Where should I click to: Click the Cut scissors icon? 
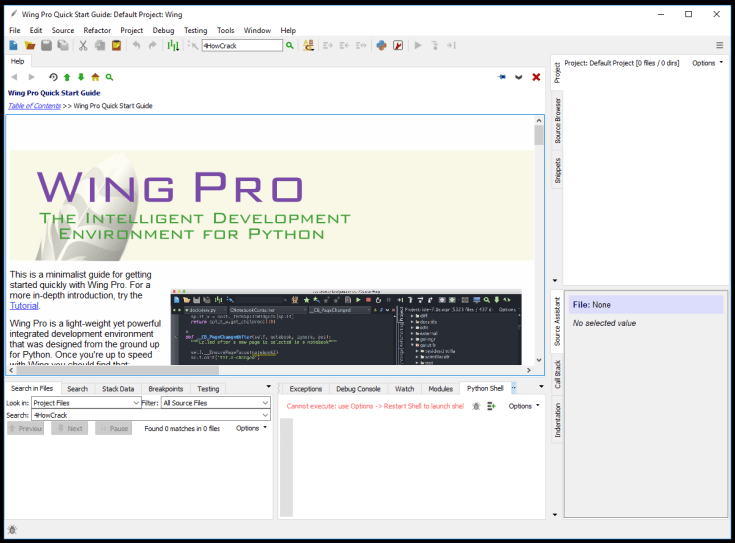(x=83, y=45)
